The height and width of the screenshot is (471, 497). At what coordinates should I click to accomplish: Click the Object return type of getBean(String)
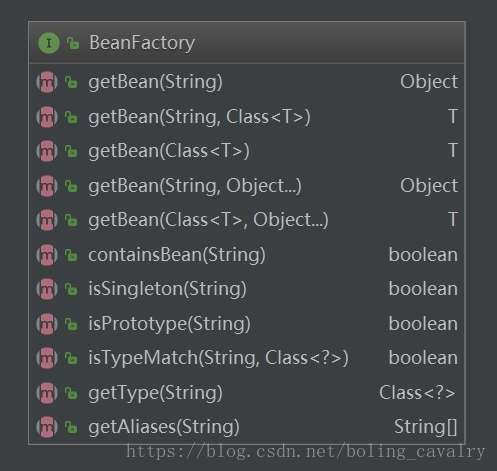click(429, 82)
